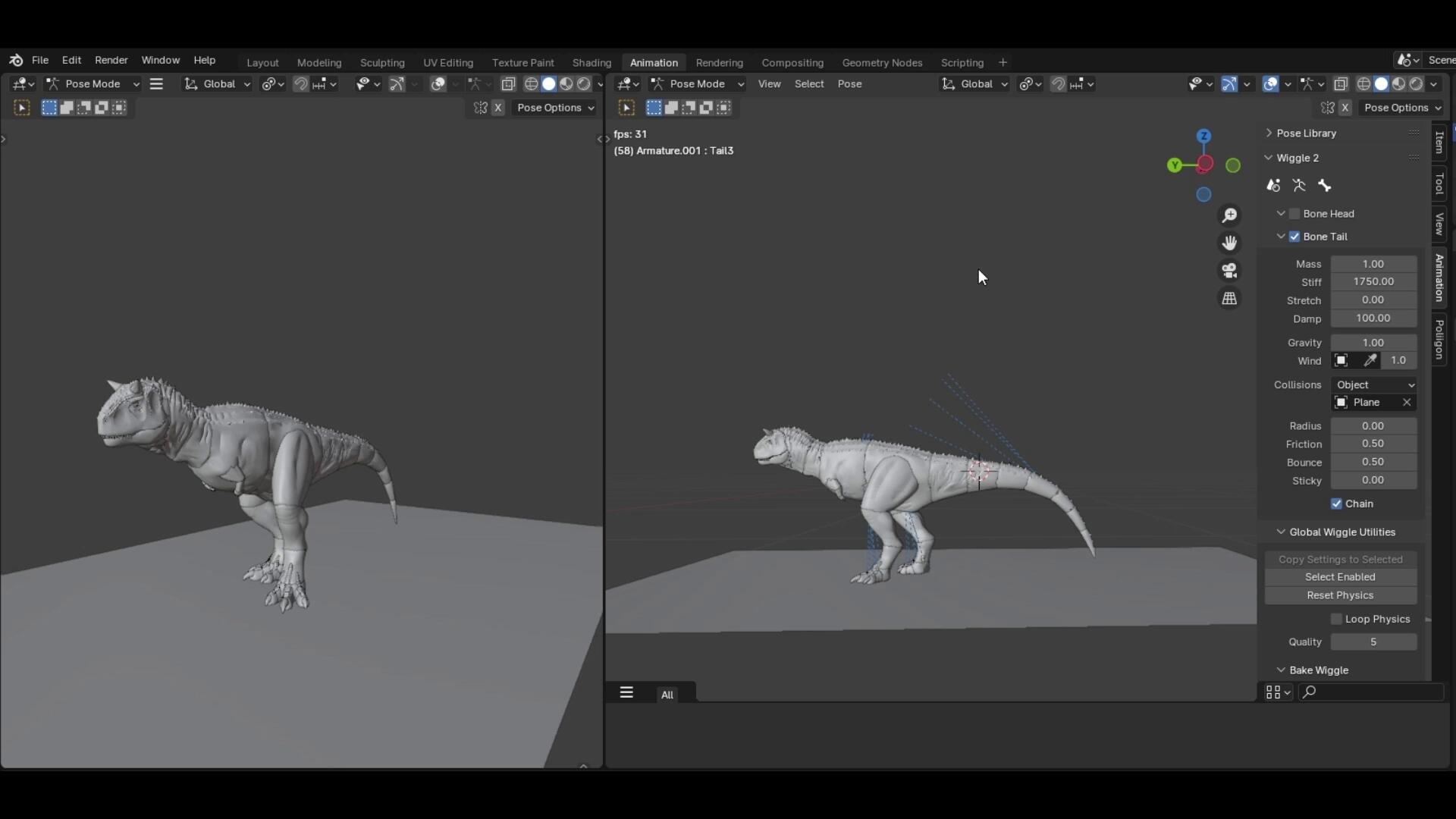Screen dimensions: 1456x819
Task: Toggle X-ray in right viewport header
Action: coord(1340,84)
